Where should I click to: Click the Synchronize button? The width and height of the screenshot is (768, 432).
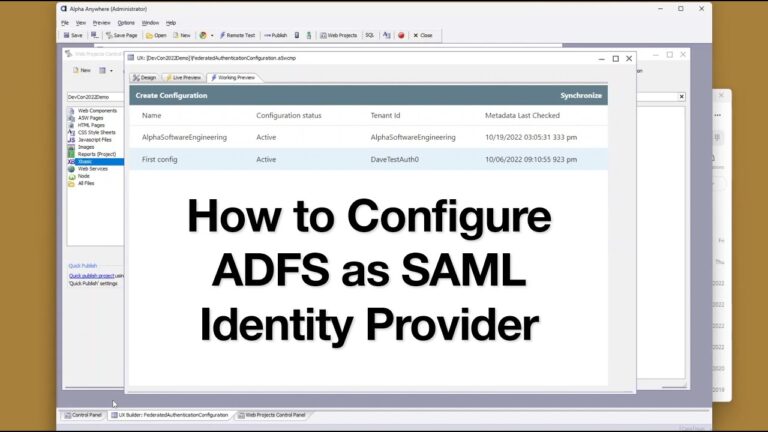coord(581,96)
